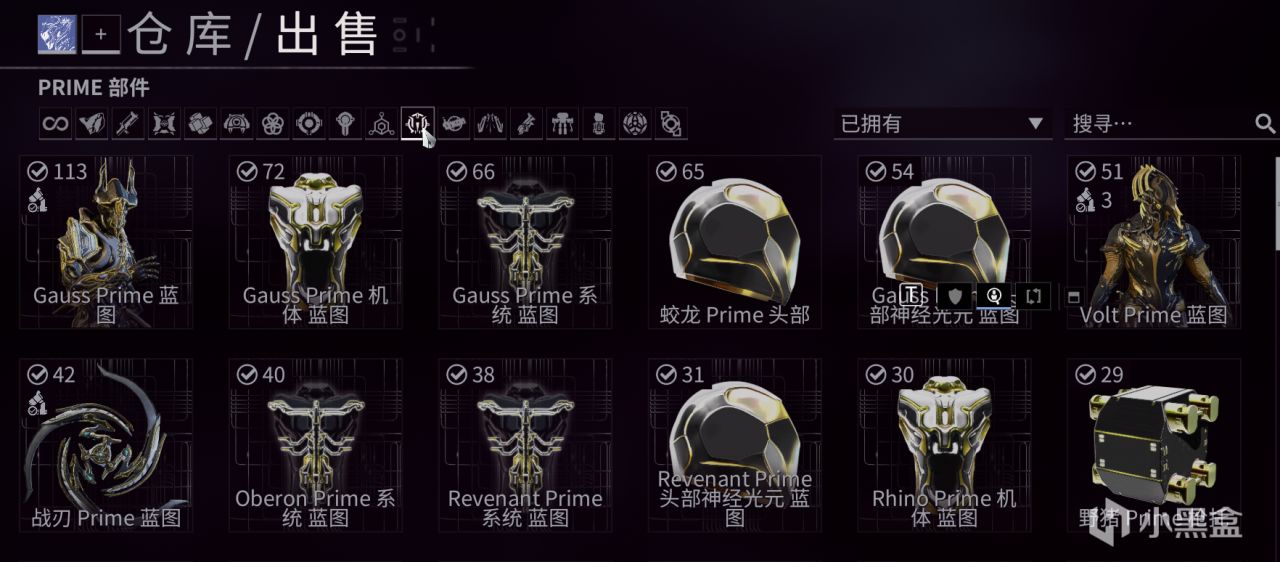Click the shield icon in the overlay bar
1280x562 pixels.
(953, 296)
